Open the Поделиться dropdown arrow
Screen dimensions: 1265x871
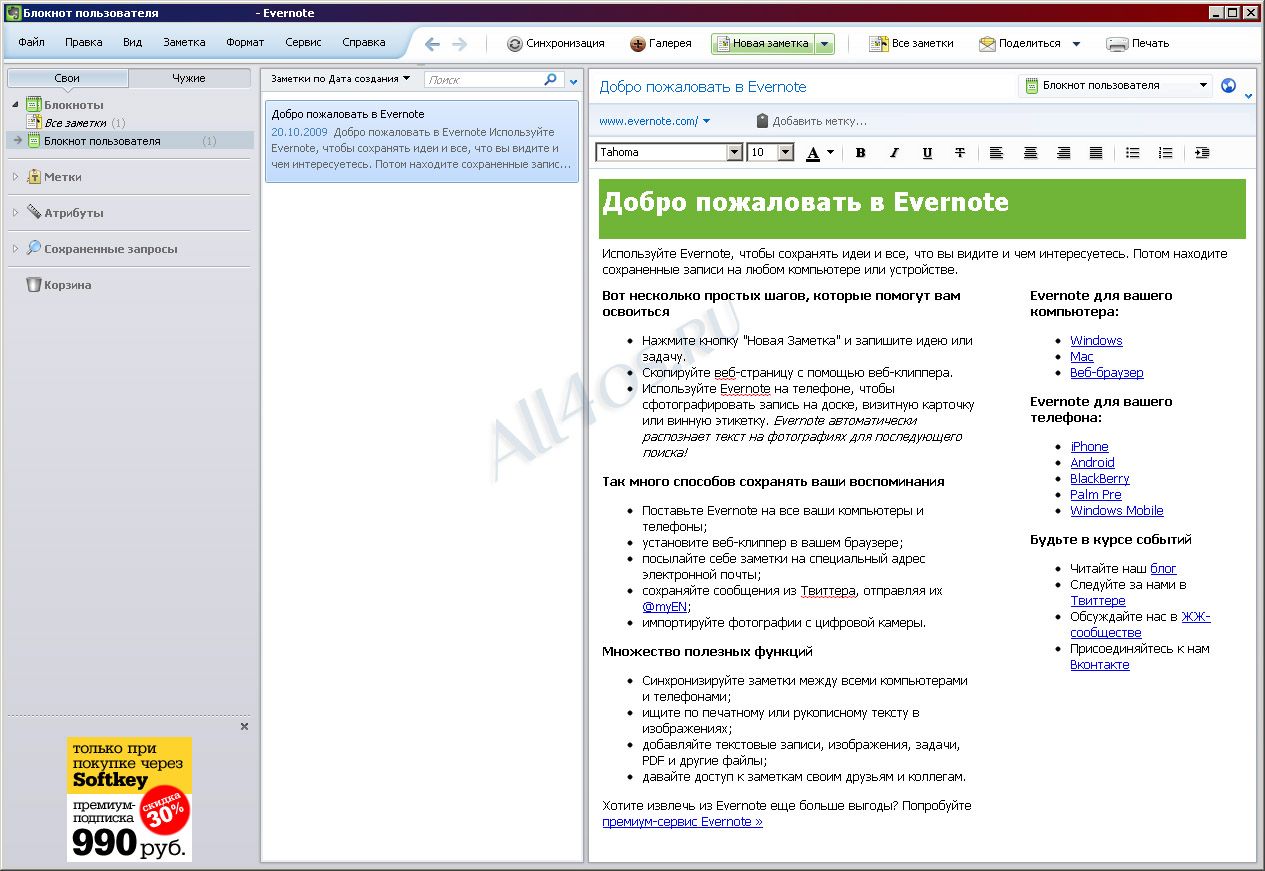(x=1076, y=44)
